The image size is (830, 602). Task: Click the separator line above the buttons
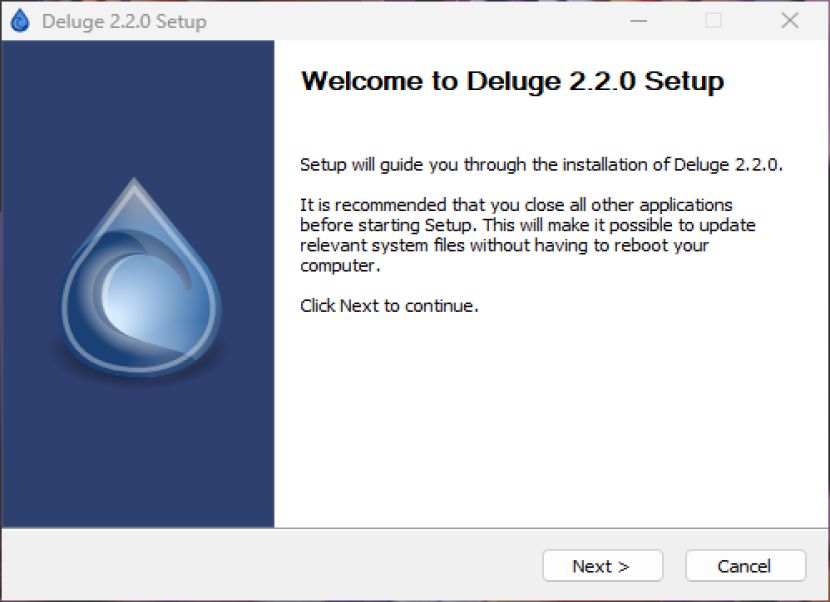pyautogui.click(x=415, y=528)
